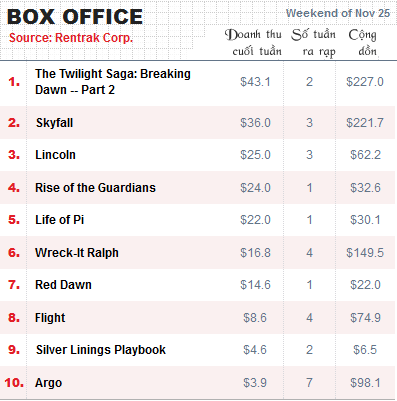Click the Lincoln movie title
The width and height of the screenshot is (397, 401).
(55, 155)
